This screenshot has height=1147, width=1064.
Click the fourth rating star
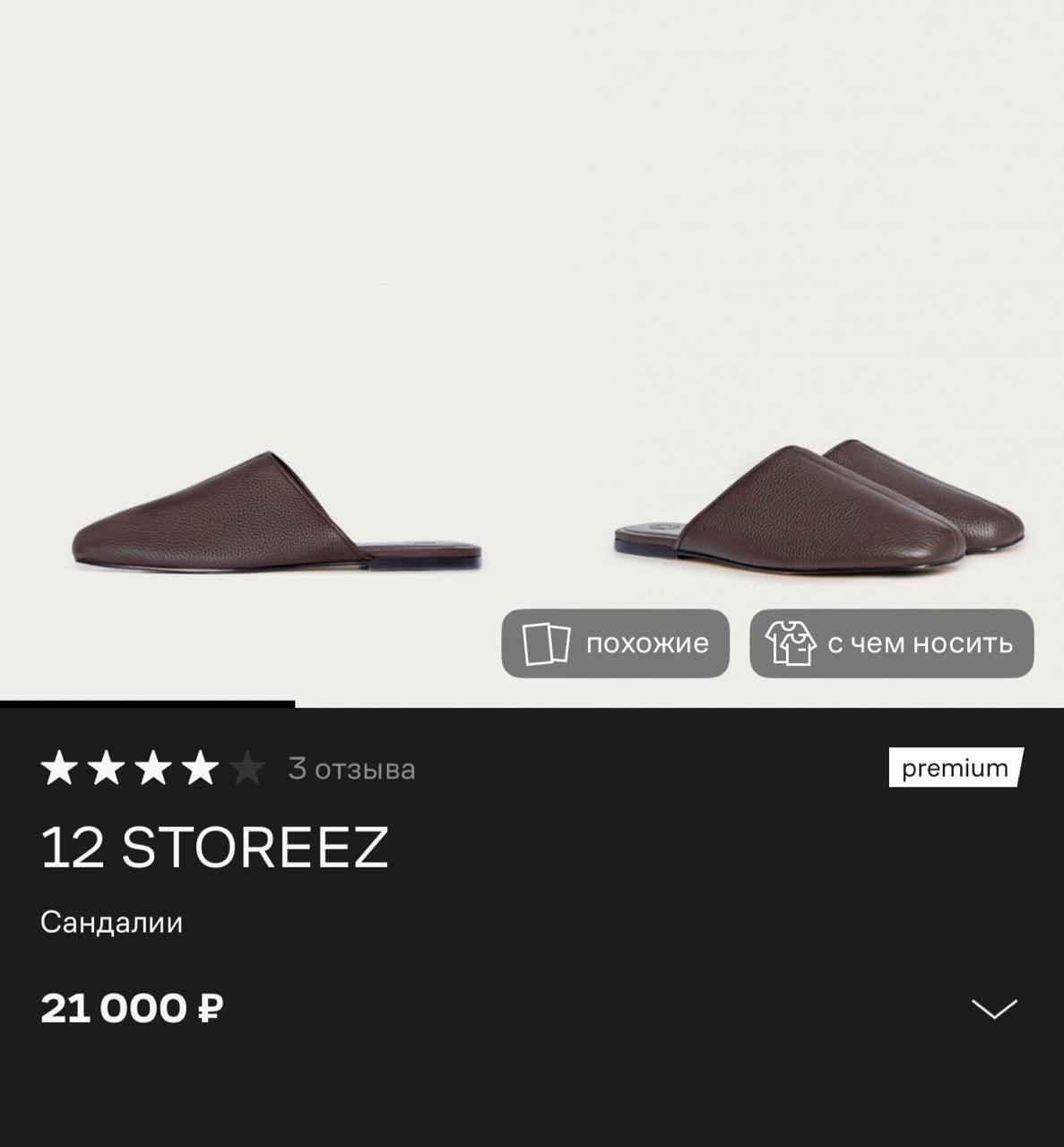200,769
